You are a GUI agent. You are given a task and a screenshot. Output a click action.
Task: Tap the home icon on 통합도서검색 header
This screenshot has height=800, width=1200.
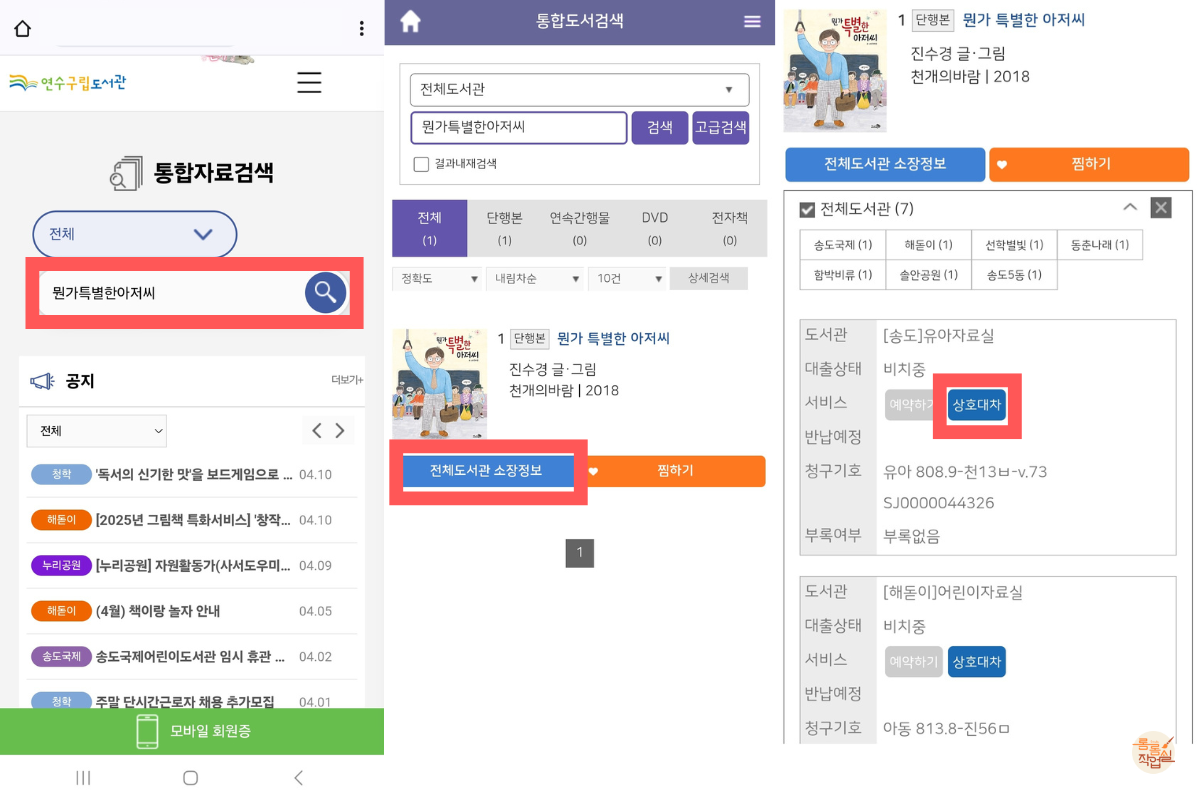(410, 20)
